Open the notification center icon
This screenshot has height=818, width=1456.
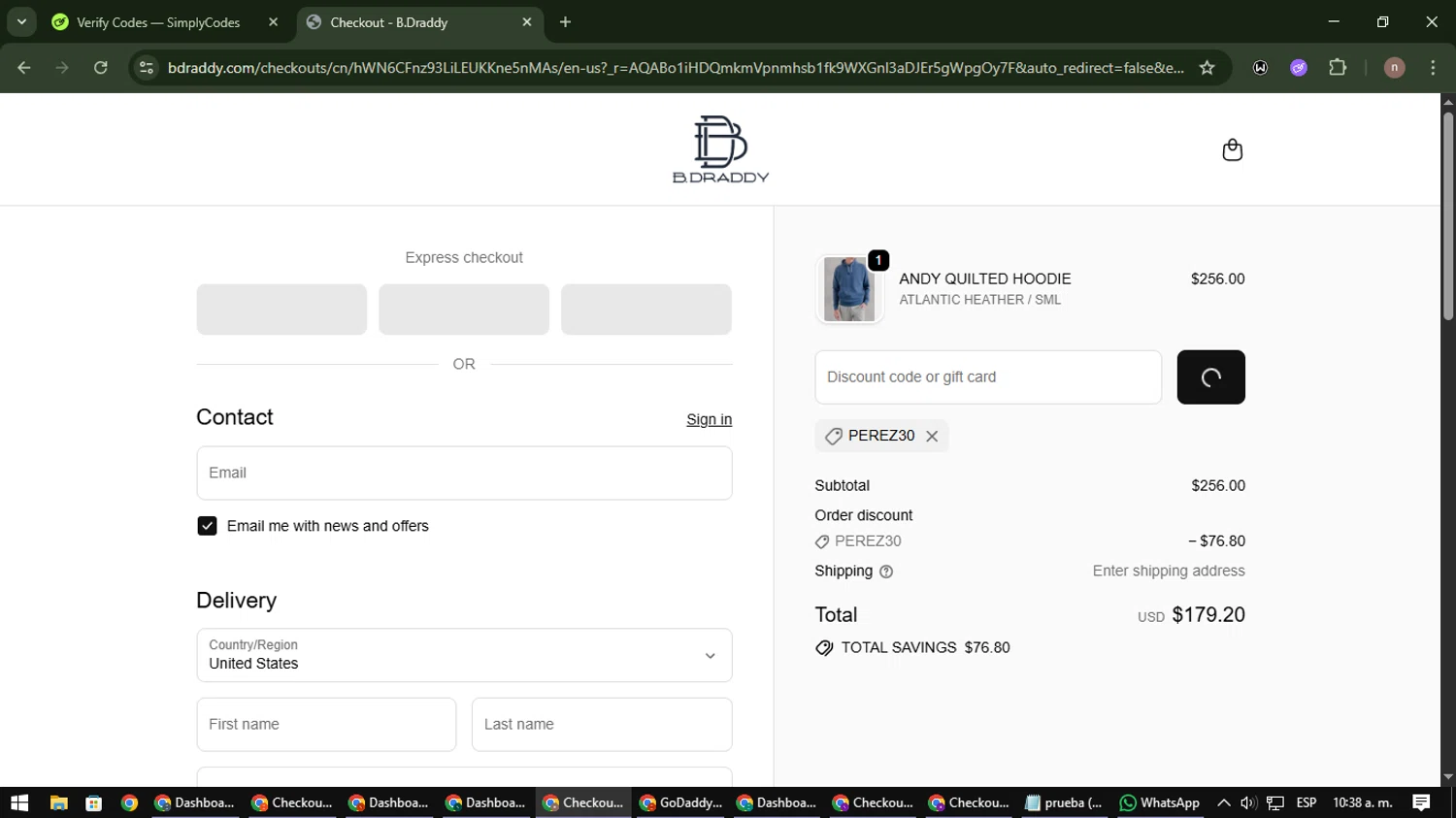tap(1421, 803)
